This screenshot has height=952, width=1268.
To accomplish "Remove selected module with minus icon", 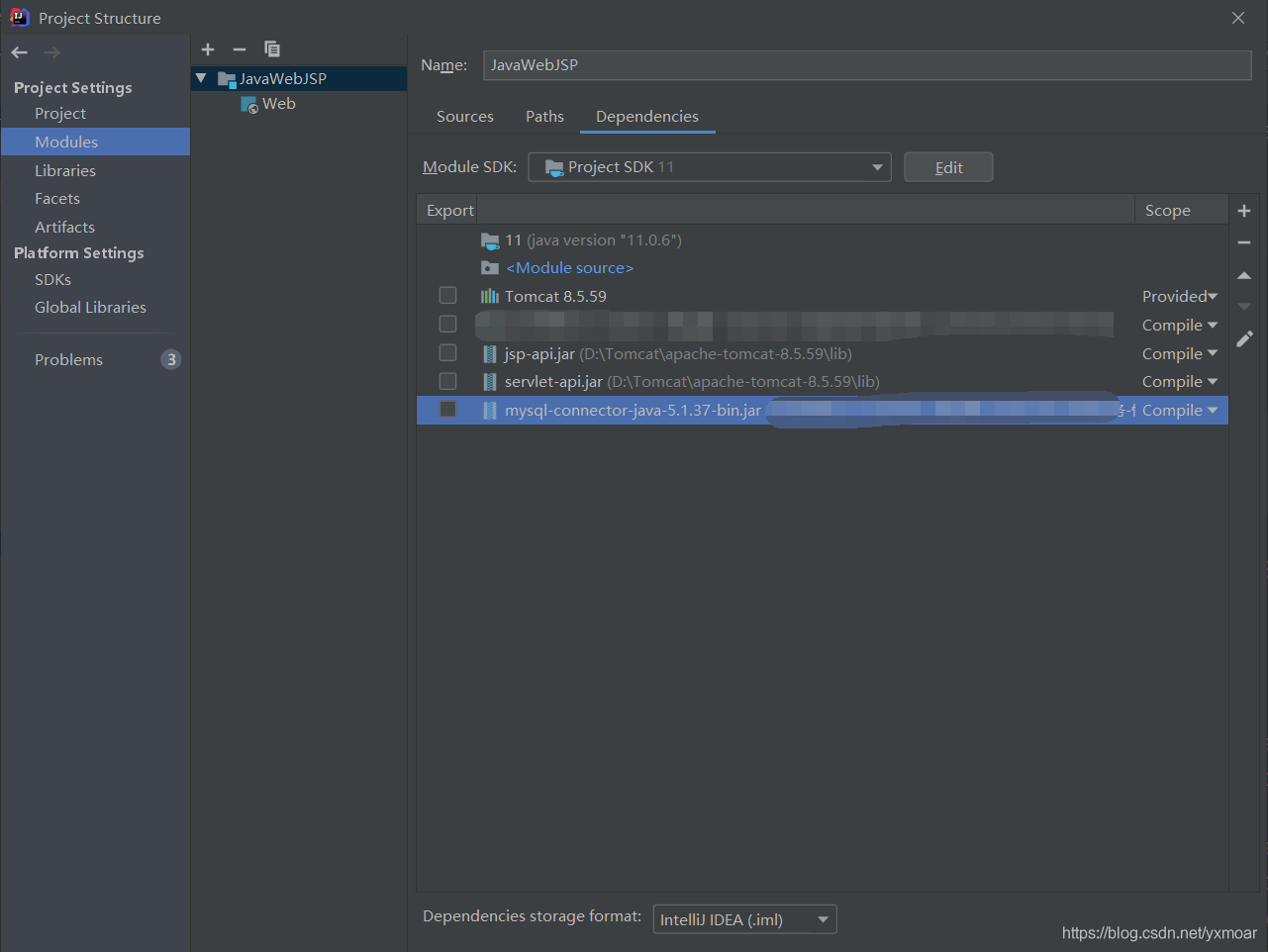I will pos(240,49).
